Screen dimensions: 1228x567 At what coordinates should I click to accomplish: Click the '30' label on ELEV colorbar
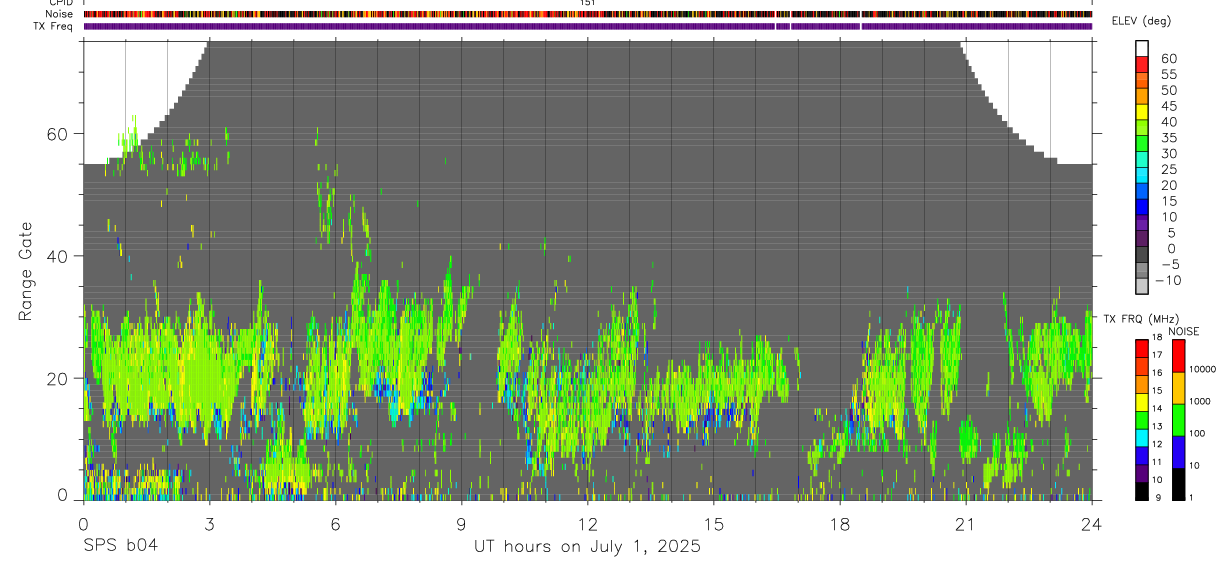pos(1168,153)
